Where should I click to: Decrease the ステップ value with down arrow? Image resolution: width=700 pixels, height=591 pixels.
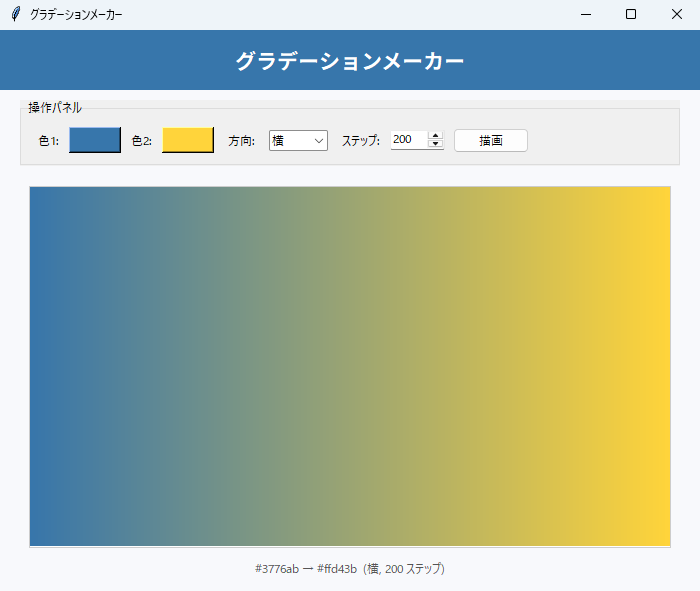point(435,144)
